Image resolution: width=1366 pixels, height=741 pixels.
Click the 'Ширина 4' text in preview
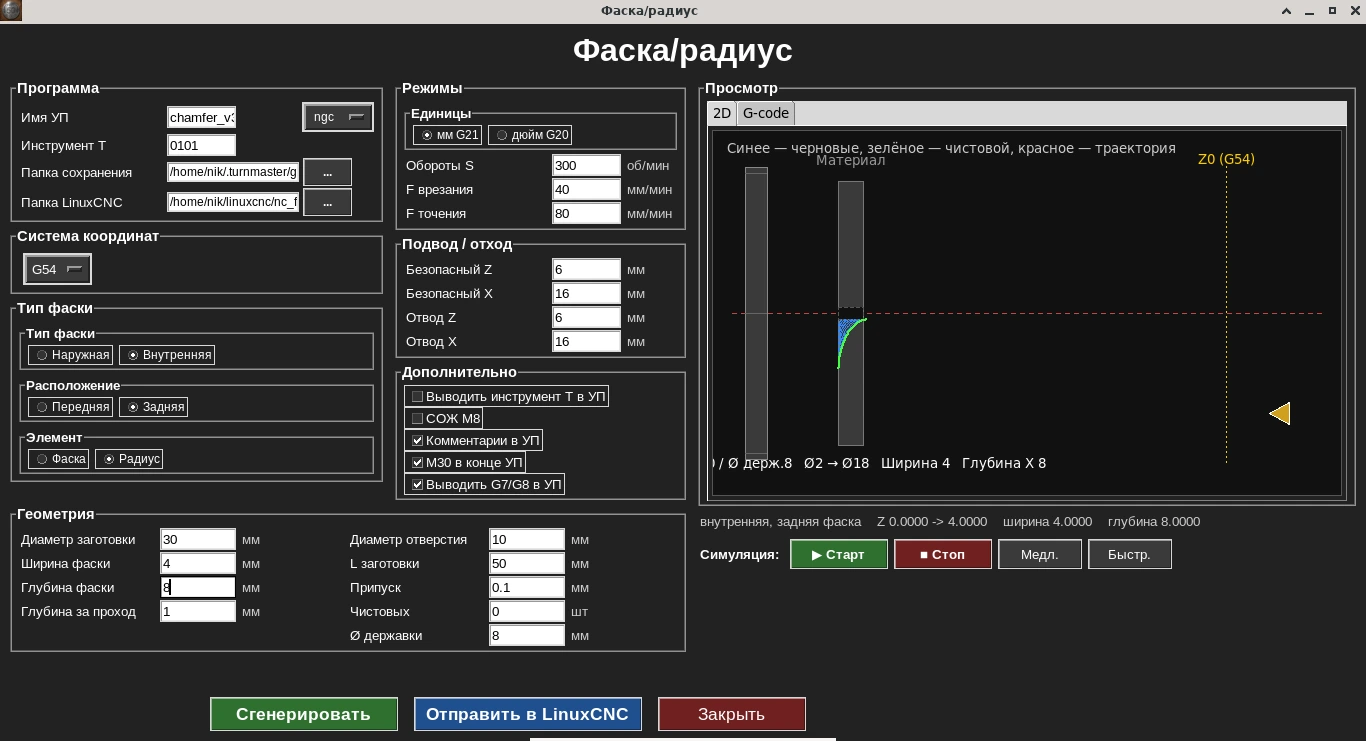coord(915,463)
